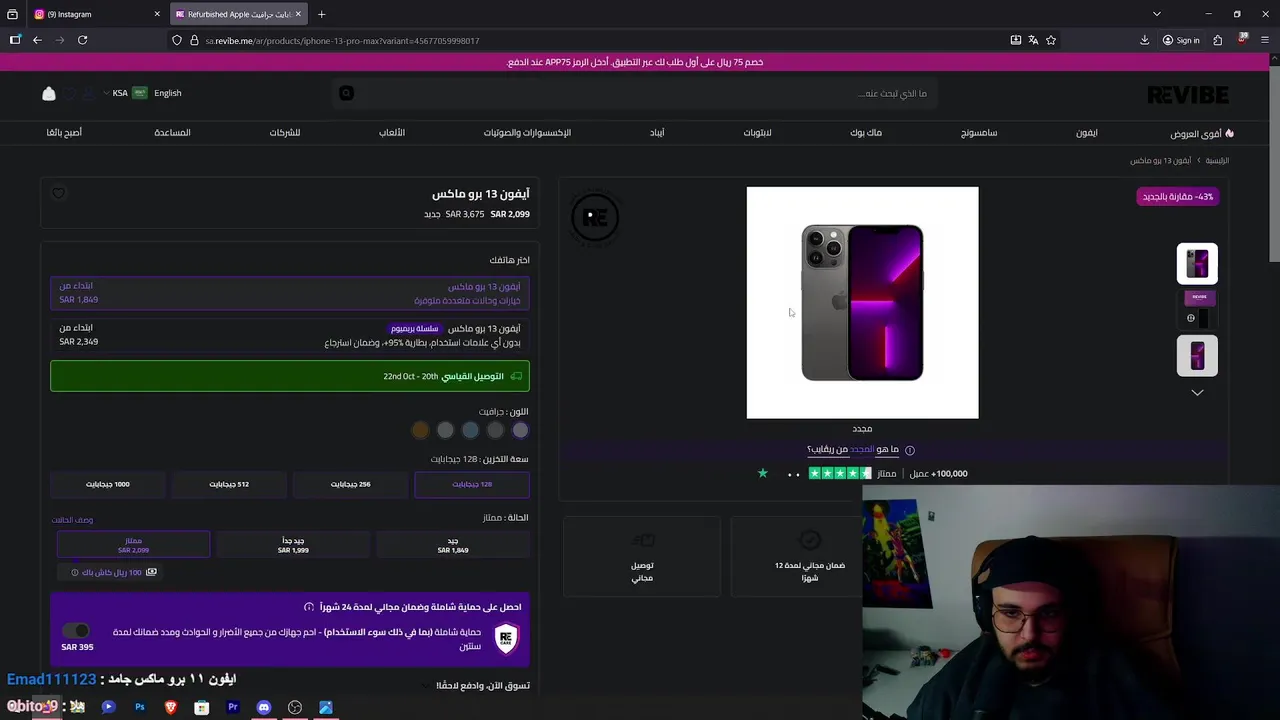Screen dimensions: 1280x720
Task: Choose the 'جيد' condition at SAR 1,849
Action: (x=453, y=545)
